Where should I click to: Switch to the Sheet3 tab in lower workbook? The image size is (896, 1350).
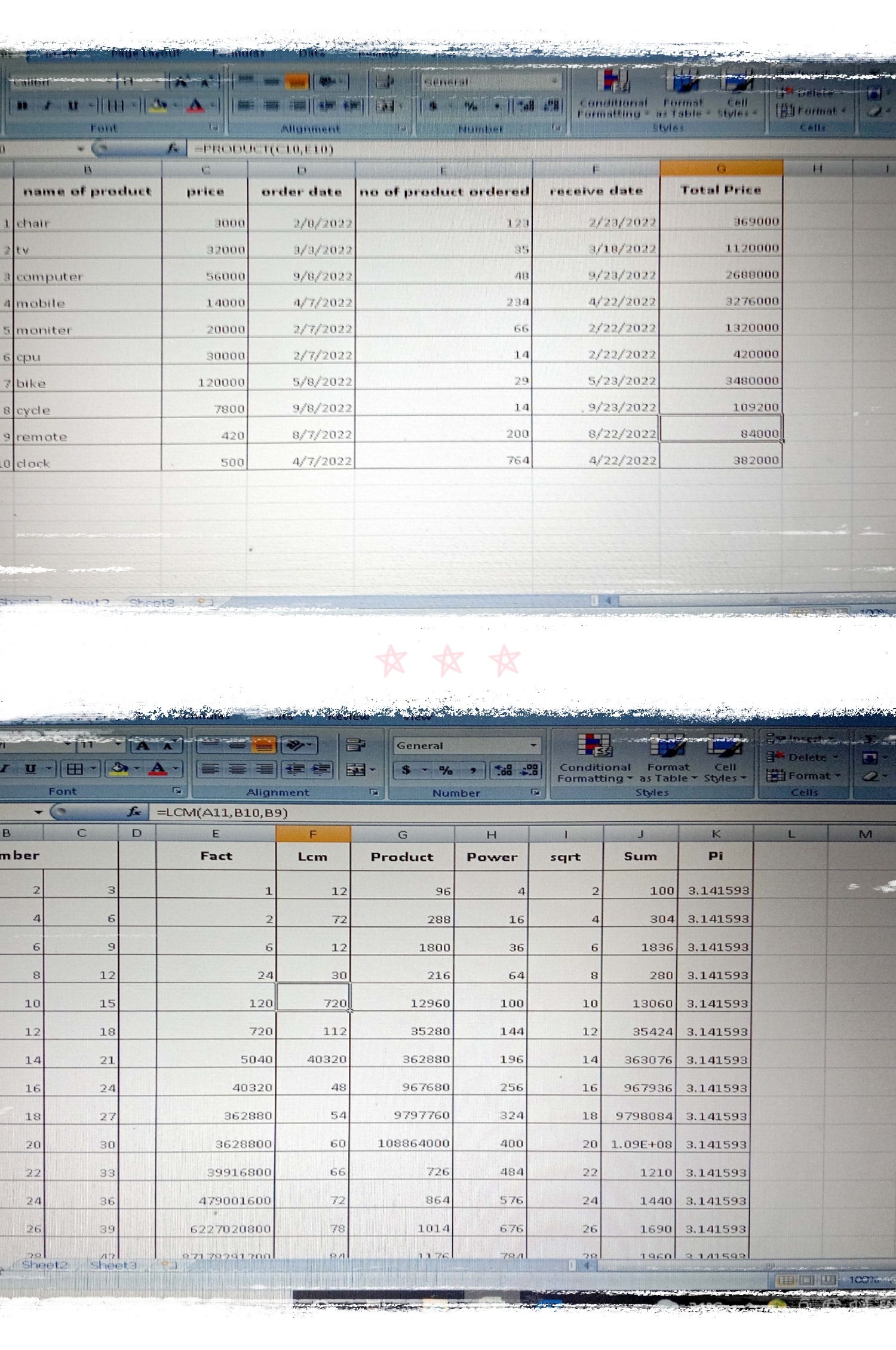(113, 1265)
